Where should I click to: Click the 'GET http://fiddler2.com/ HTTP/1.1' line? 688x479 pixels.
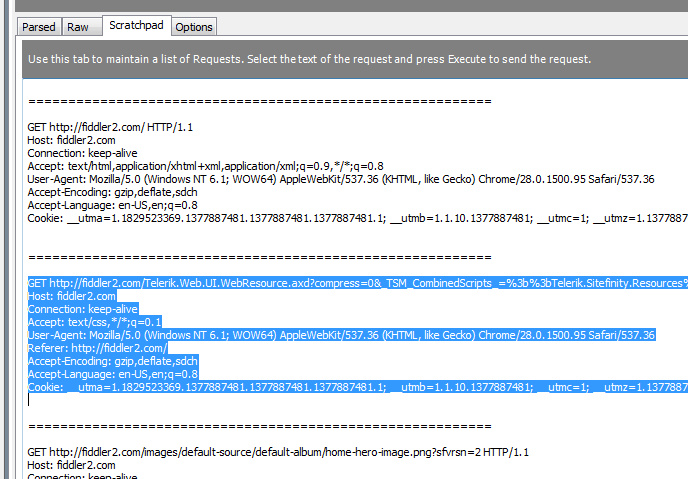(x=110, y=127)
